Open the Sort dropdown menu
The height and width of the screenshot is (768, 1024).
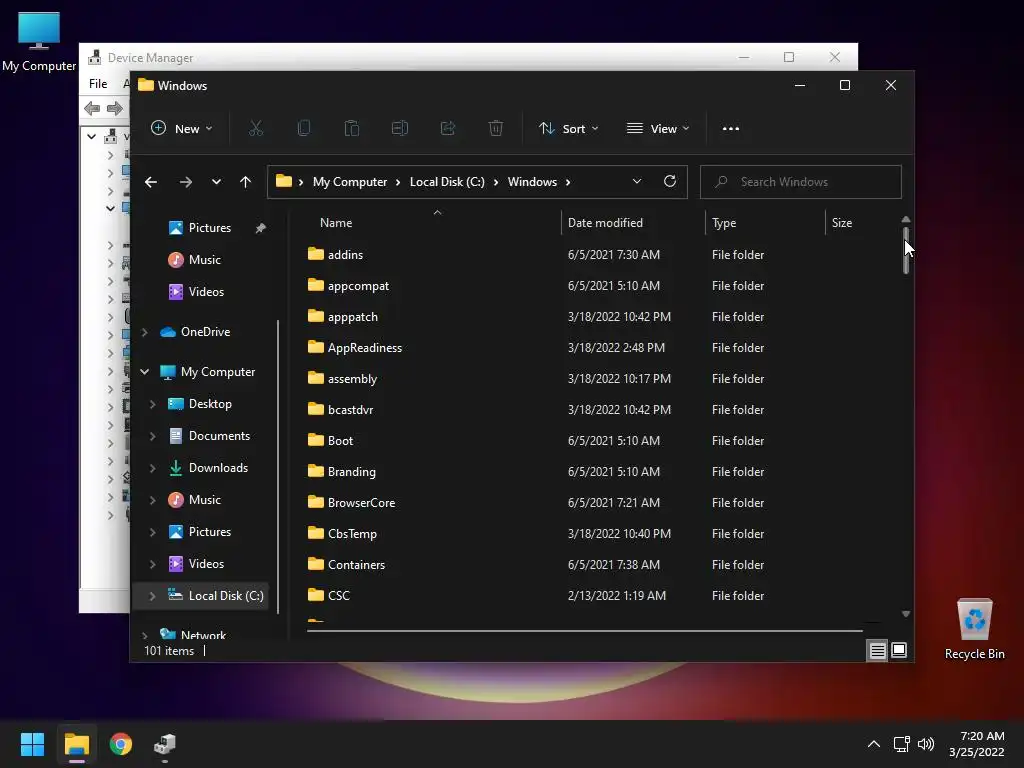pyautogui.click(x=569, y=129)
